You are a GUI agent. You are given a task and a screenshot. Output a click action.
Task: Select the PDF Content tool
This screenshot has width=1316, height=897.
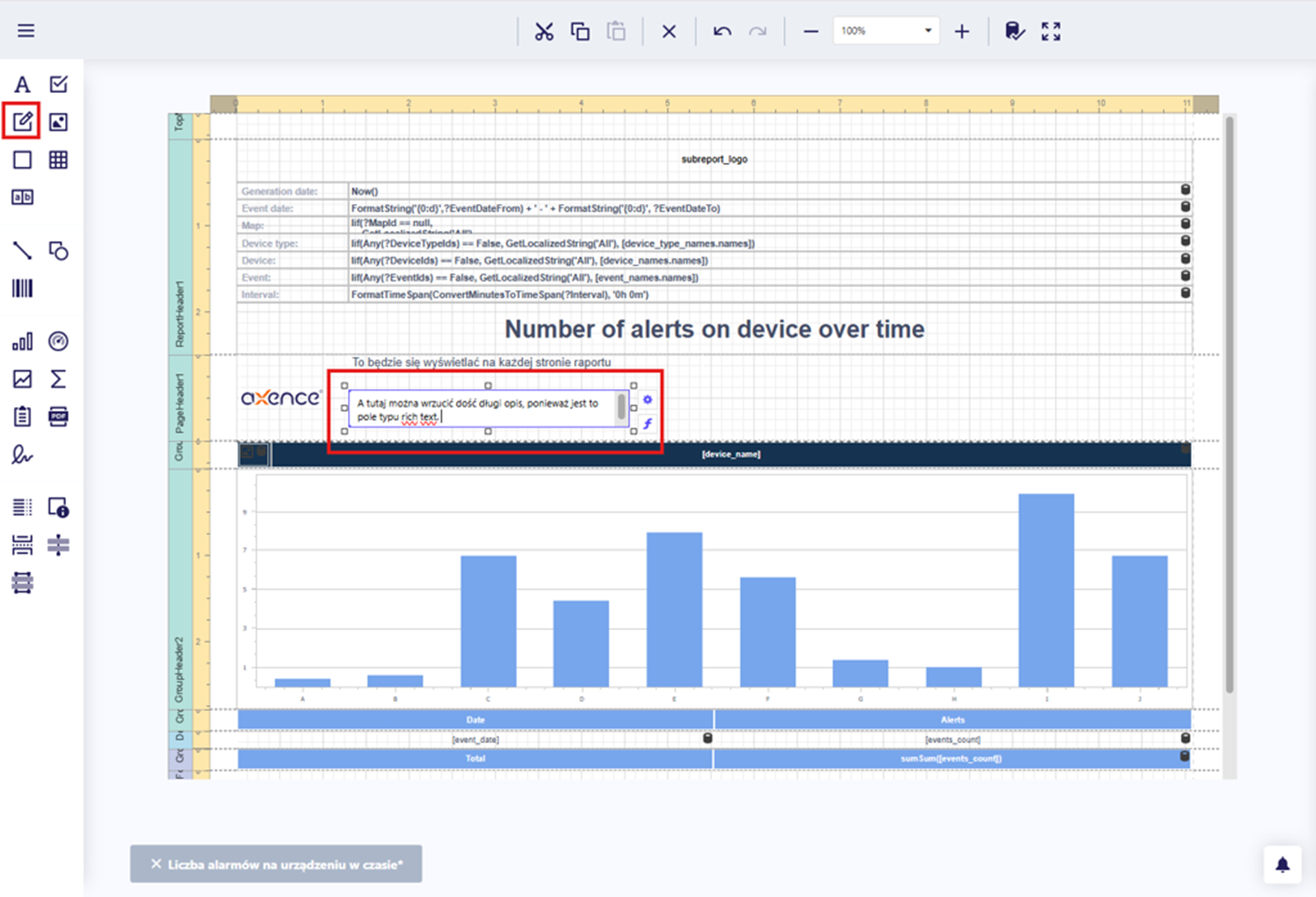58,416
